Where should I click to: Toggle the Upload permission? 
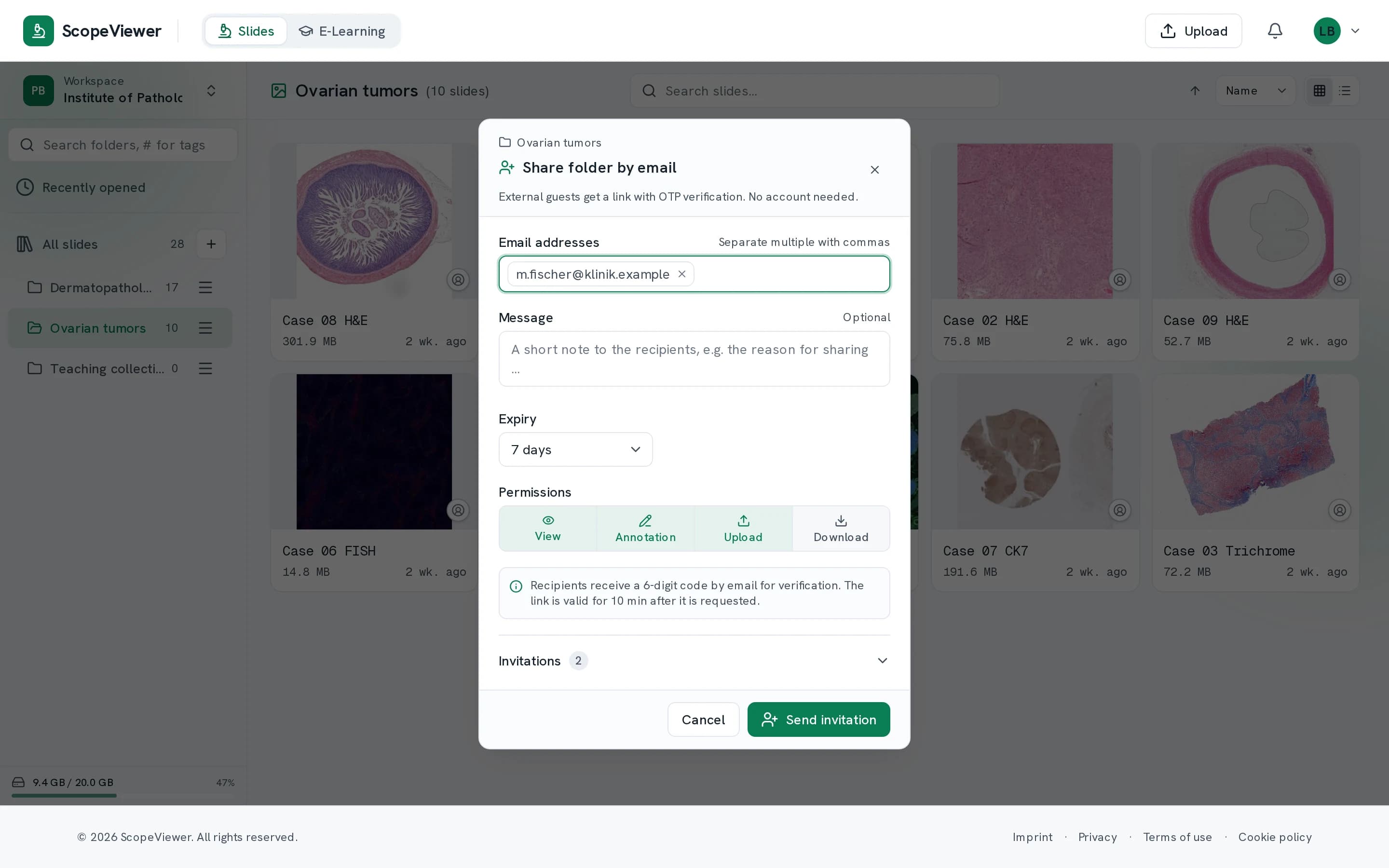coord(743,529)
